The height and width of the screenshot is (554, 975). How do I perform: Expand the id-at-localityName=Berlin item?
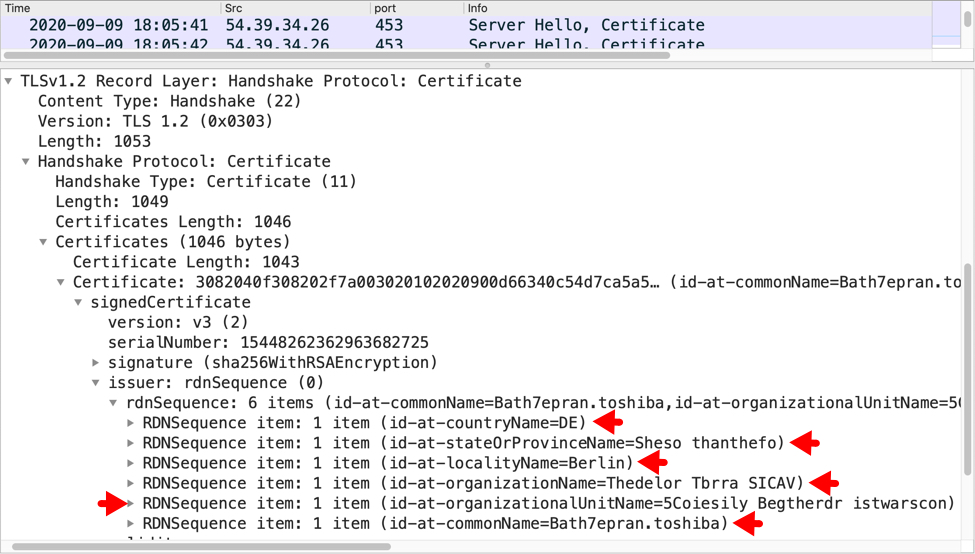coord(131,463)
